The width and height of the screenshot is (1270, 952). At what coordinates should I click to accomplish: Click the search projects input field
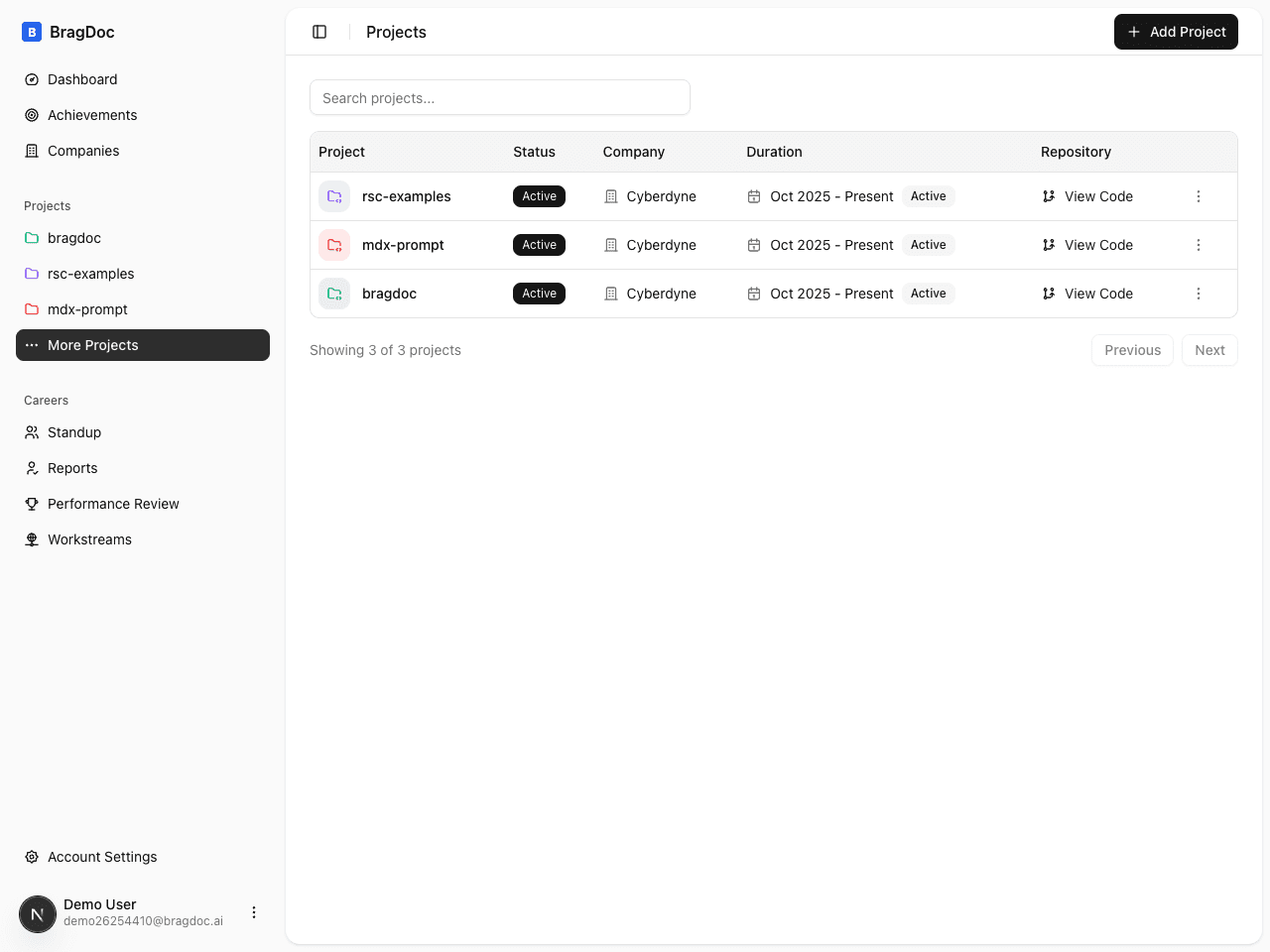tap(500, 97)
